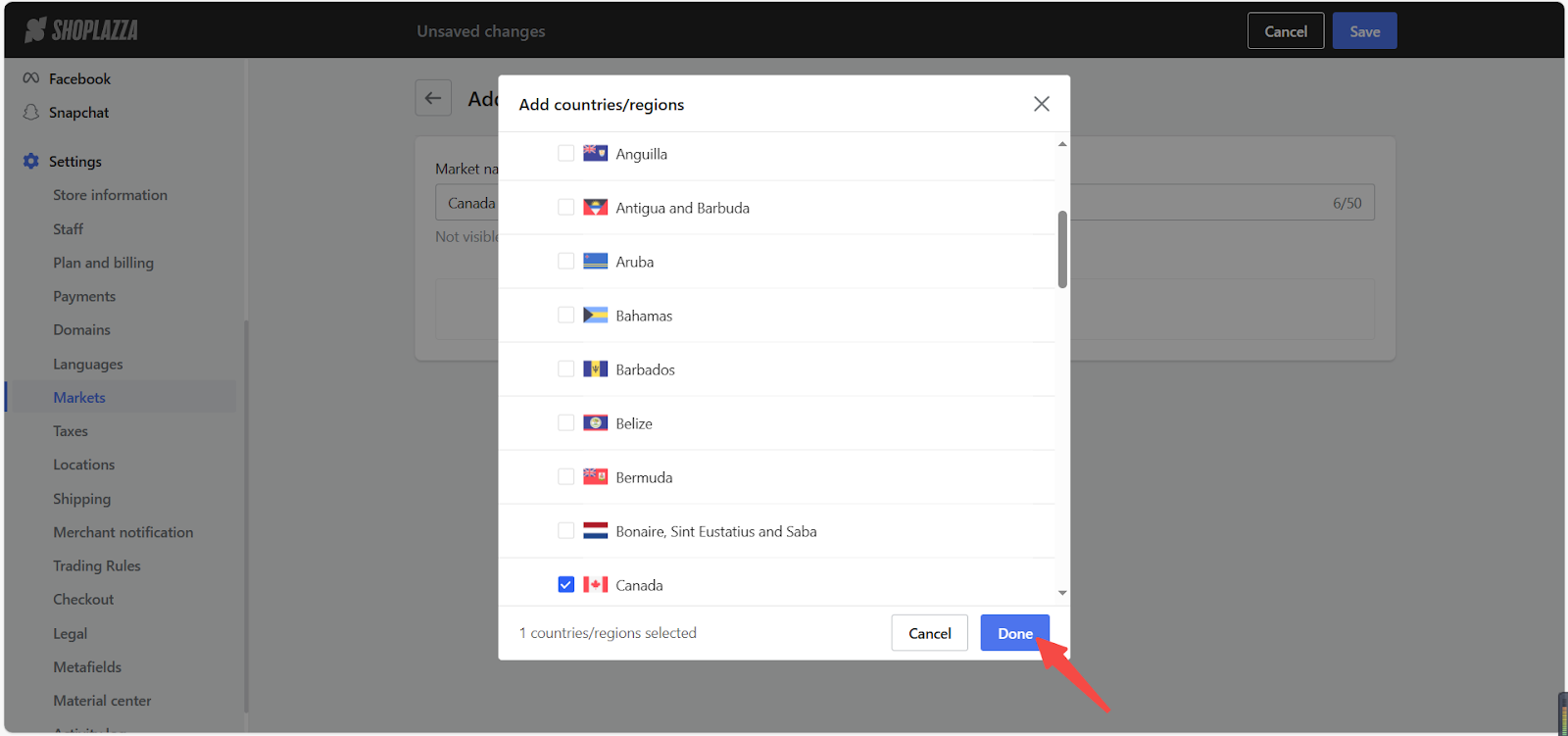
Task: Click the Snapchat ghost icon
Action: tap(31, 113)
